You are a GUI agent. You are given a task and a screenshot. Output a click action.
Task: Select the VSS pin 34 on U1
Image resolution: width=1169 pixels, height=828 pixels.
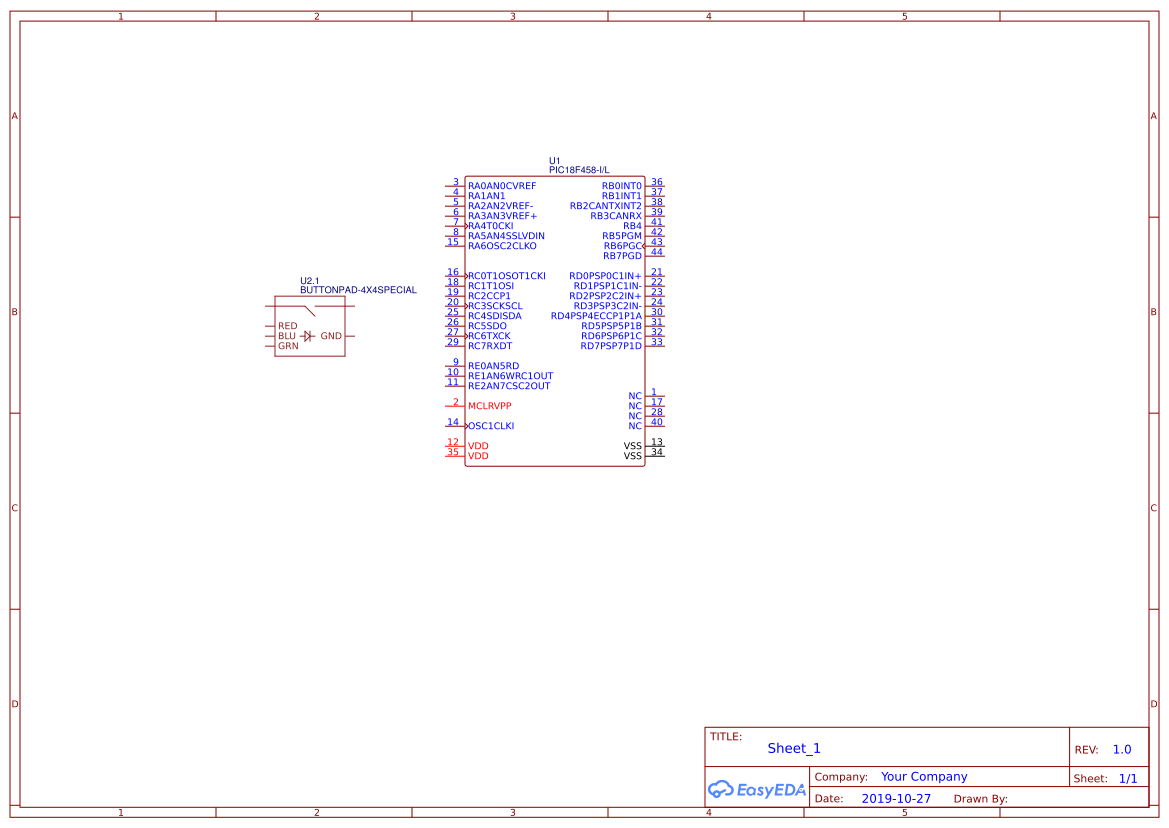633,456
